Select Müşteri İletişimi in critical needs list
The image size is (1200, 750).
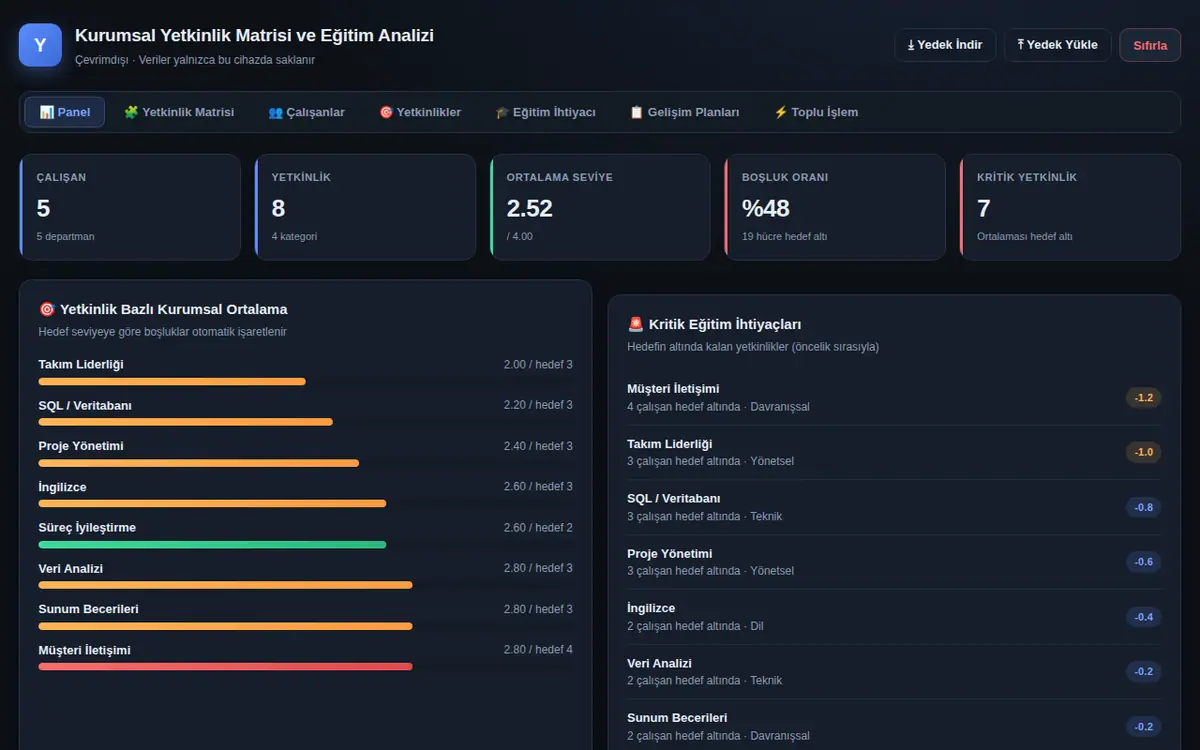(894, 397)
